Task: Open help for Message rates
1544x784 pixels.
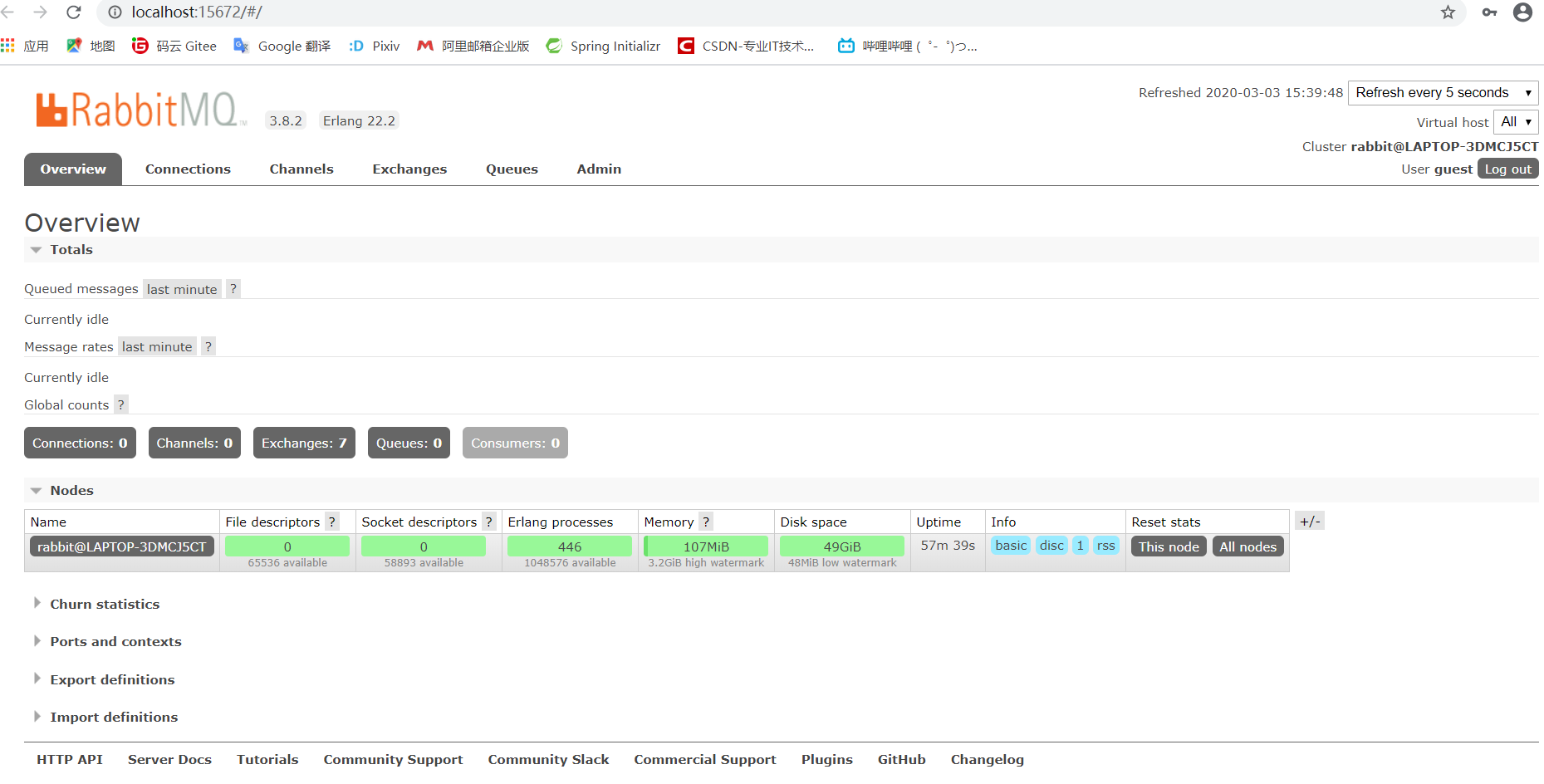Action: click(x=208, y=346)
